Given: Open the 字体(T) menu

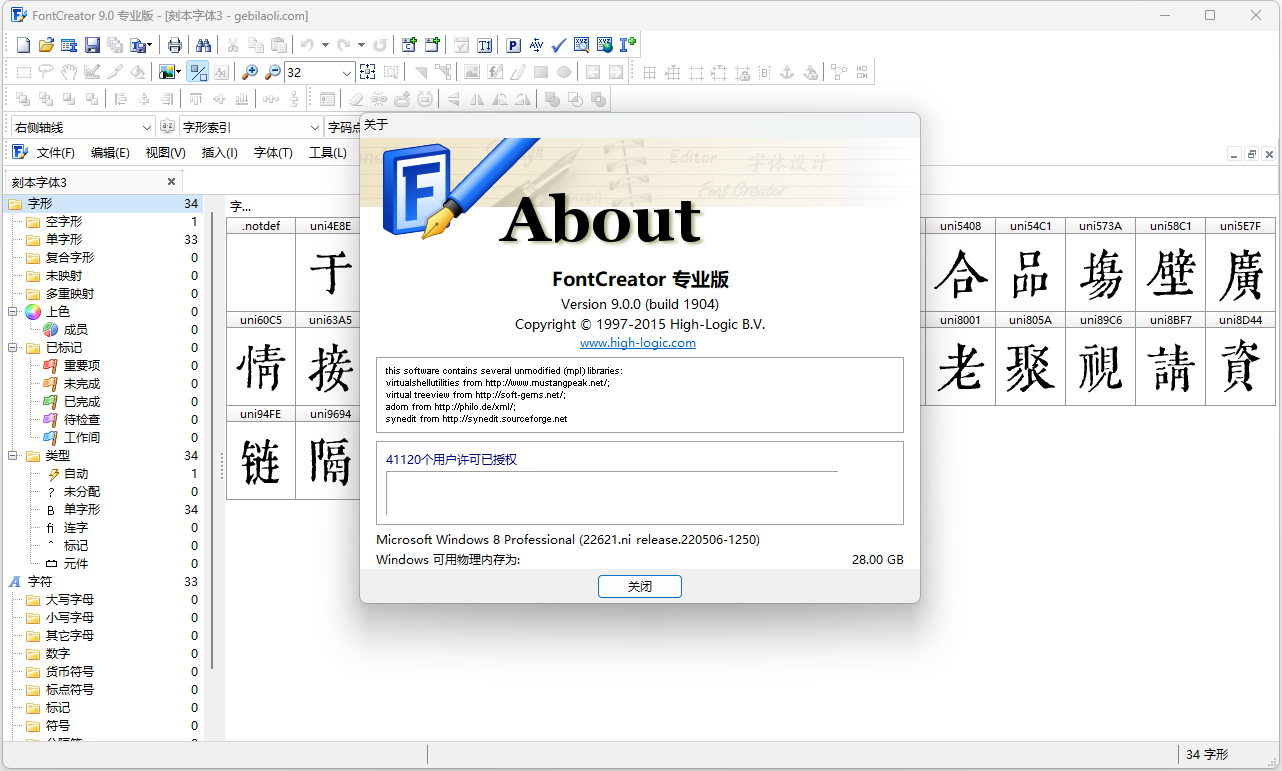Looking at the screenshot, I should click(x=273, y=153).
